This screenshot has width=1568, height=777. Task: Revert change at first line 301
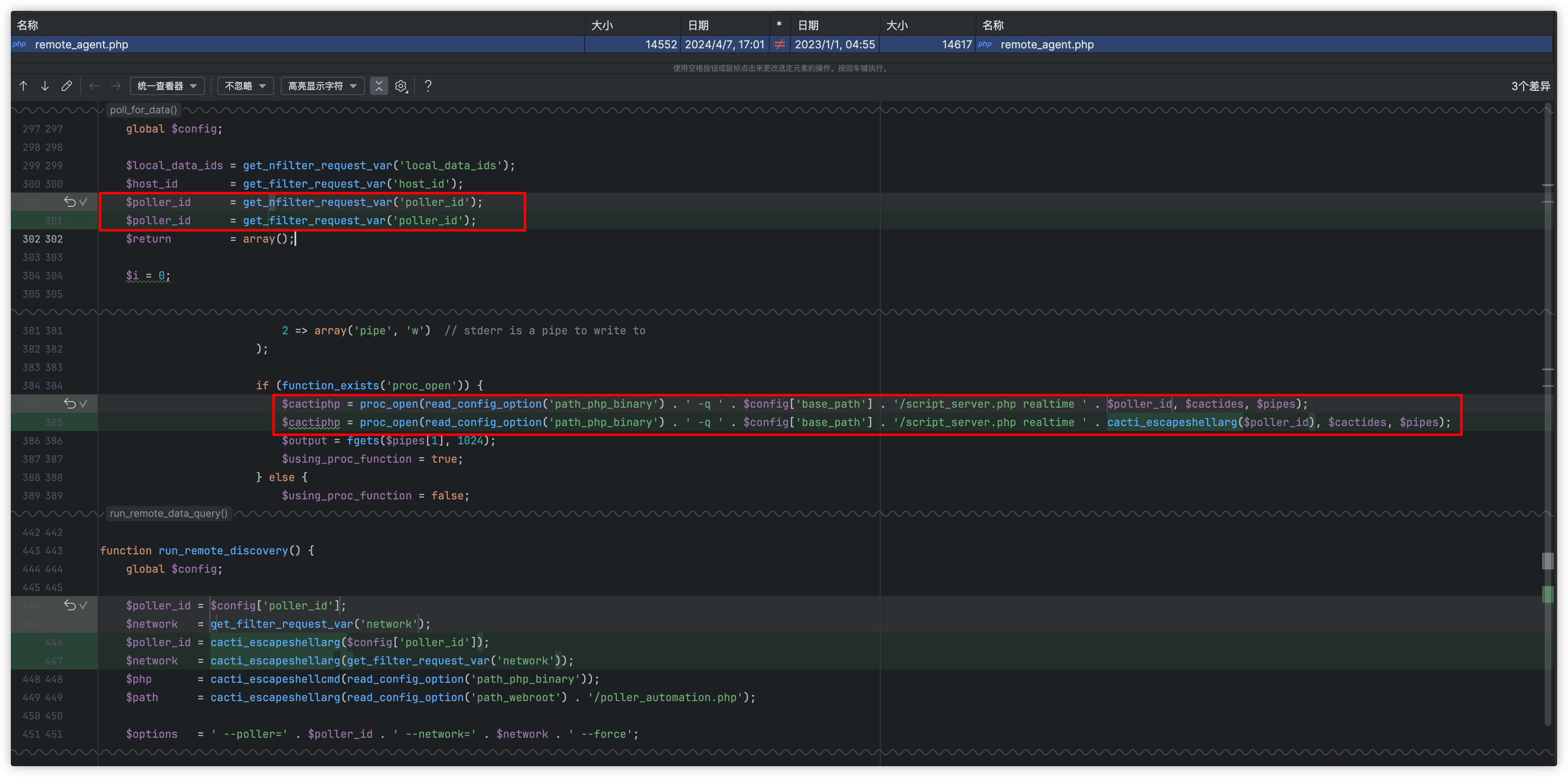(x=70, y=202)
